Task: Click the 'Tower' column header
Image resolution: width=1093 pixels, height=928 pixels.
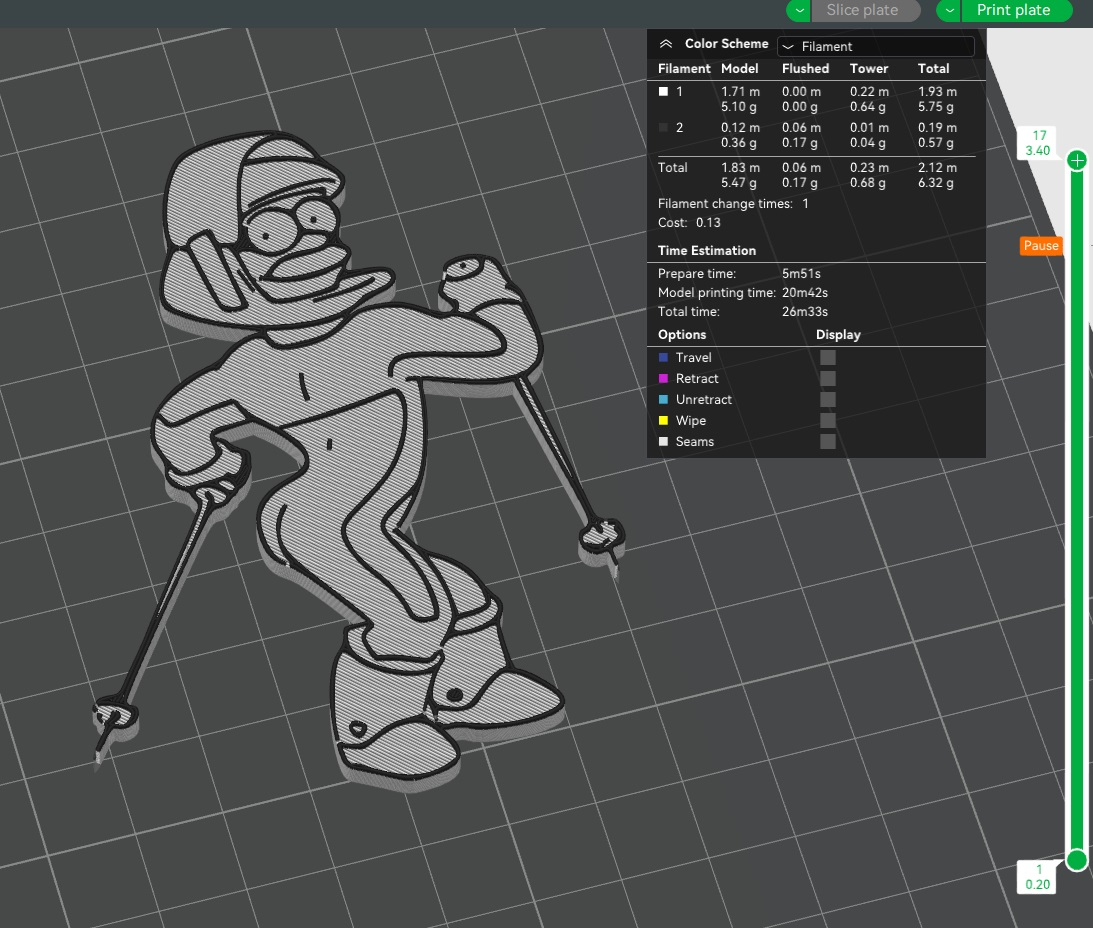Action: 869,68
